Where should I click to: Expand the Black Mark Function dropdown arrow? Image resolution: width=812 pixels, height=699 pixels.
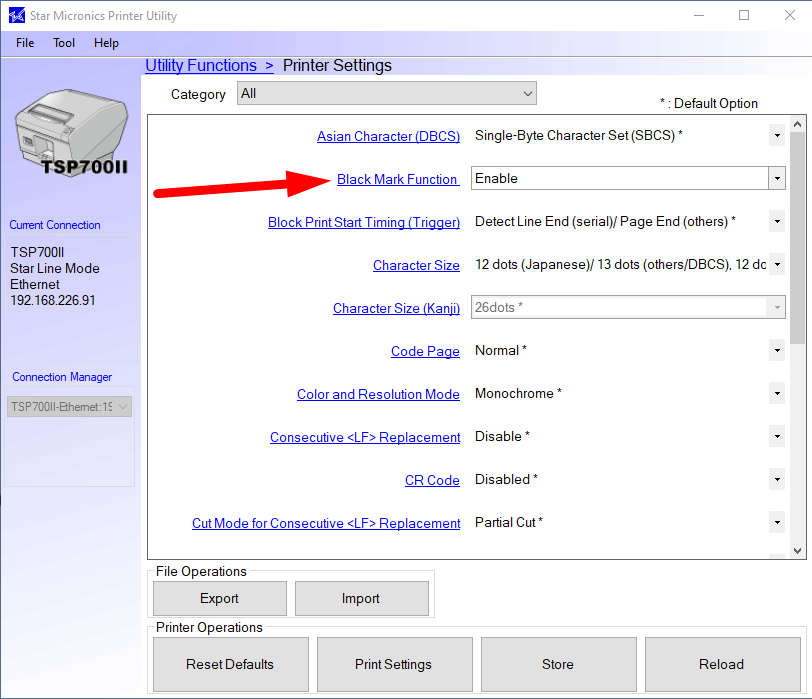tap(777, 179)
